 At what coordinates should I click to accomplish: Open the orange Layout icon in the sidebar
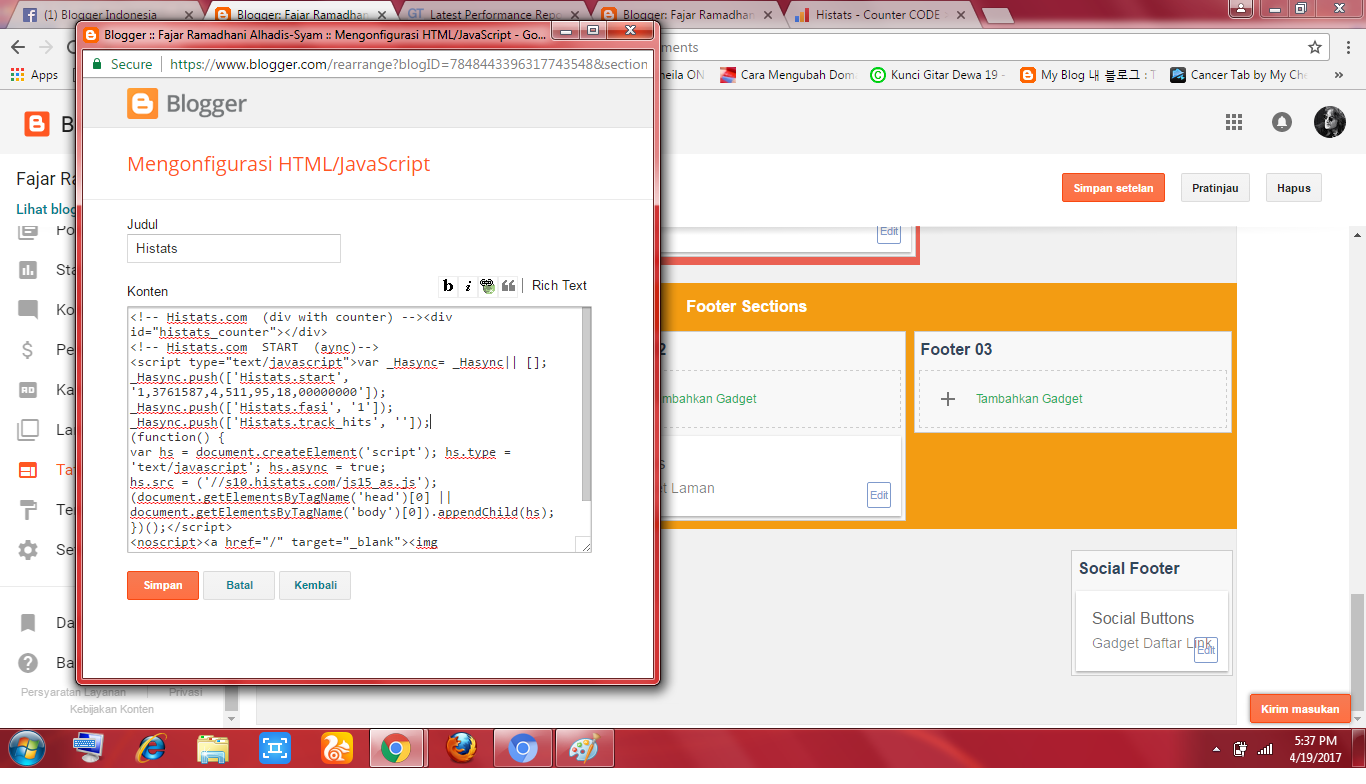[28, 470]
